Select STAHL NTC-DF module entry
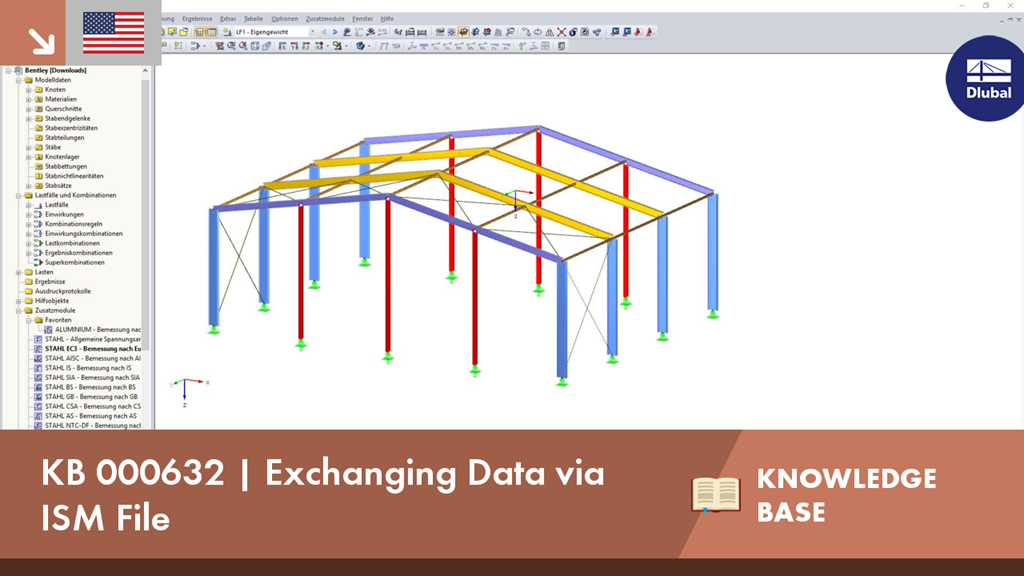The height and width of the screenshot is (576, 1024). pyautogui.click(x=92, y=426)
